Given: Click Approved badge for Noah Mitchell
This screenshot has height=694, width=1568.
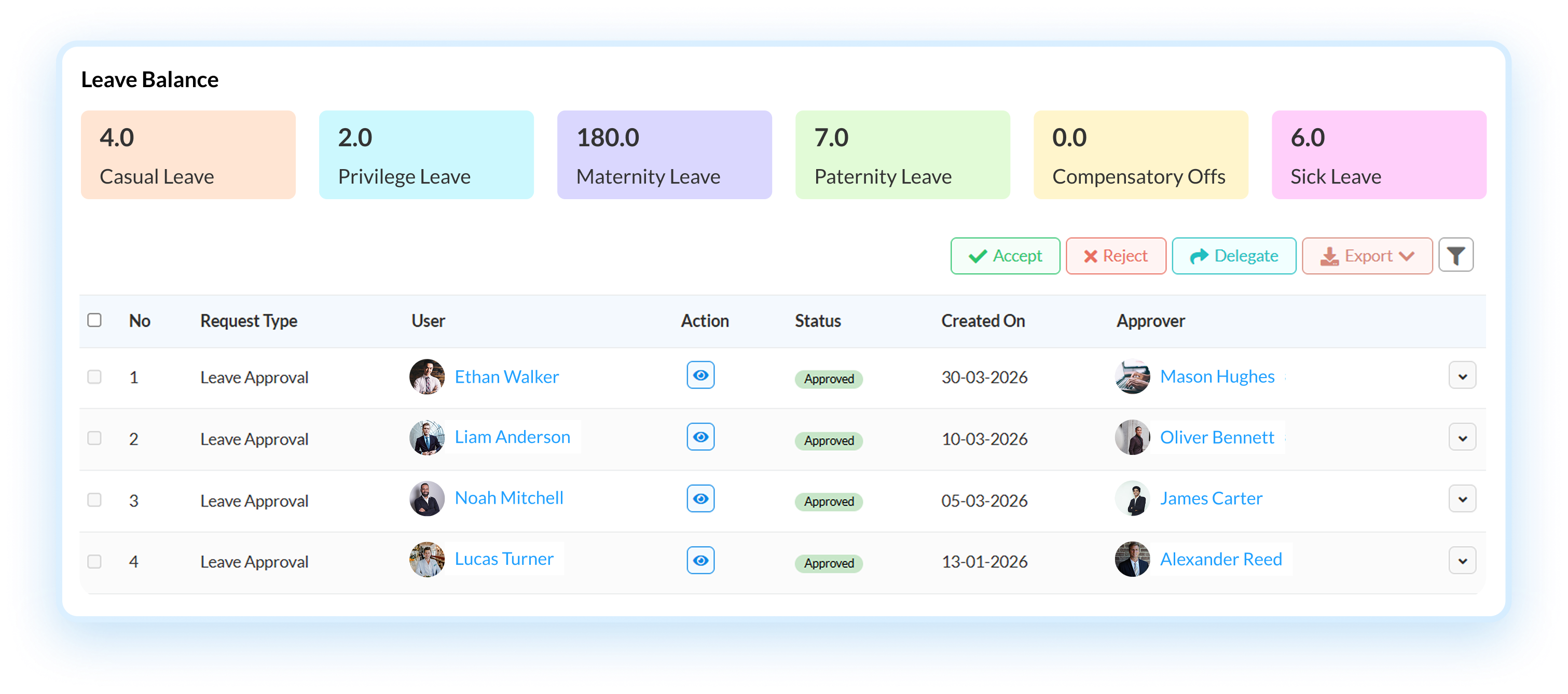Looking at the screenshot, I should point(829,501).
